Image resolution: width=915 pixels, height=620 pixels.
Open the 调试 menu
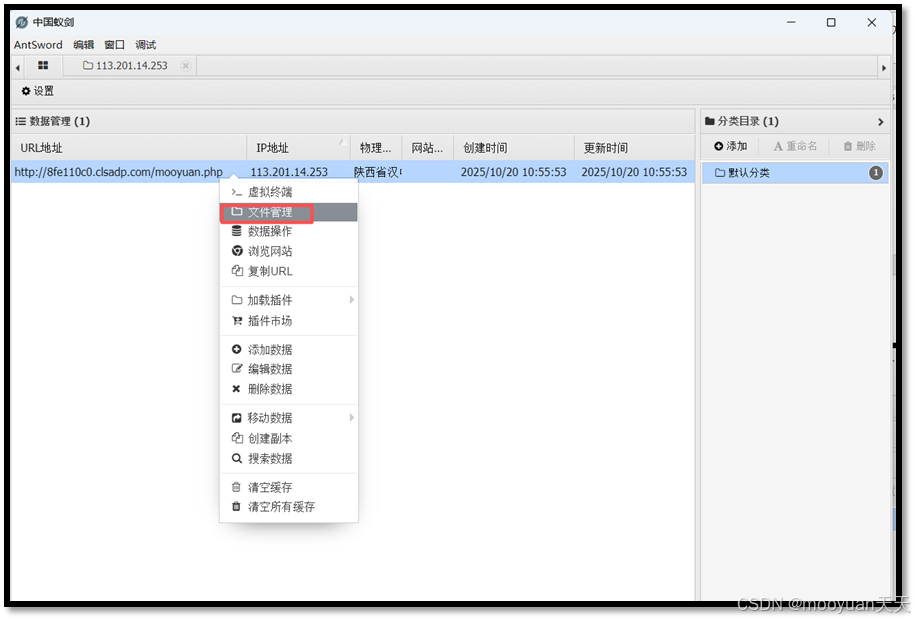(145, 45)
